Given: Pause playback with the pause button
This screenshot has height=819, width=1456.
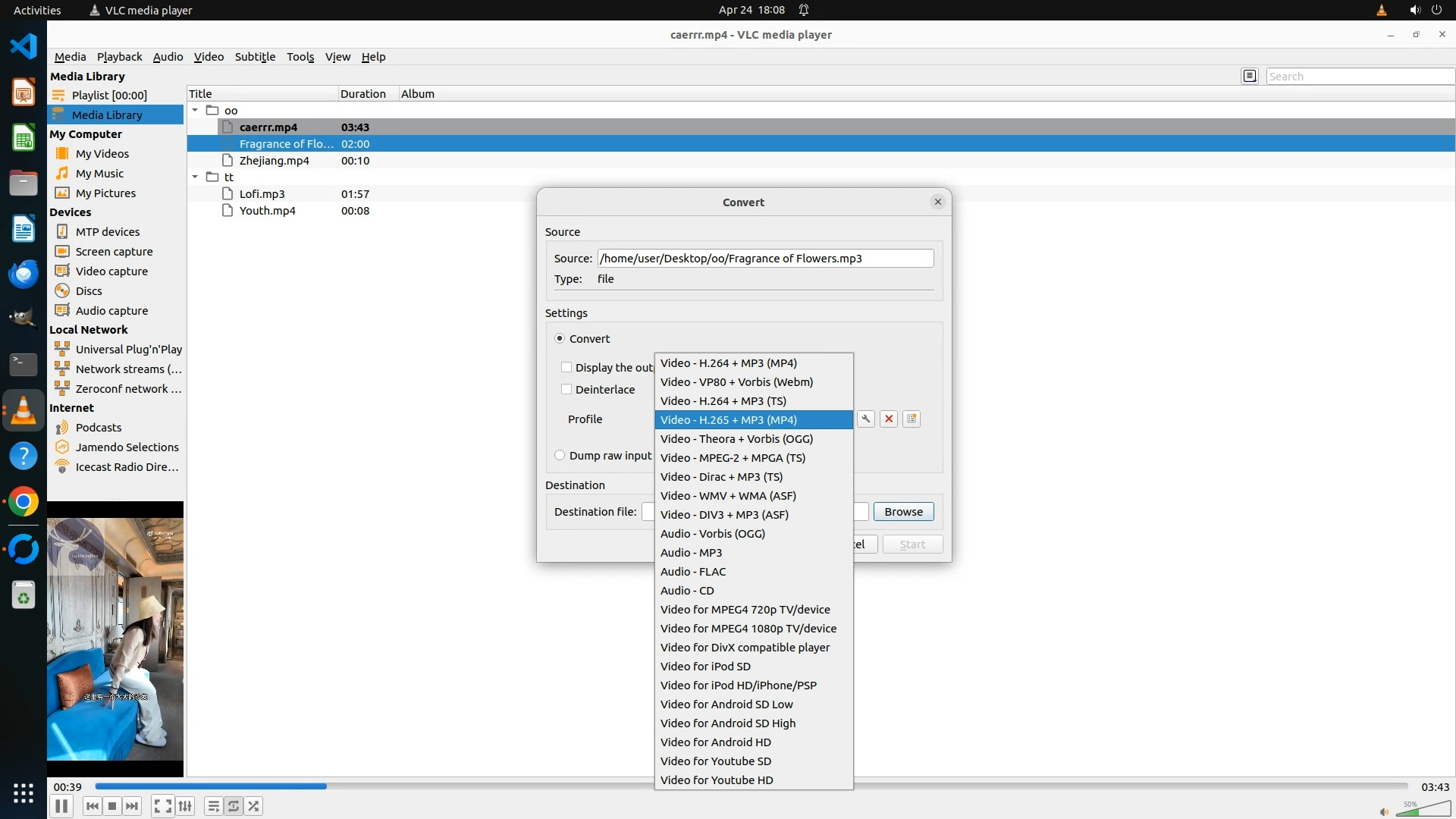Looking at the screenshot, I should pyautogui.click(x=61, y=806).
